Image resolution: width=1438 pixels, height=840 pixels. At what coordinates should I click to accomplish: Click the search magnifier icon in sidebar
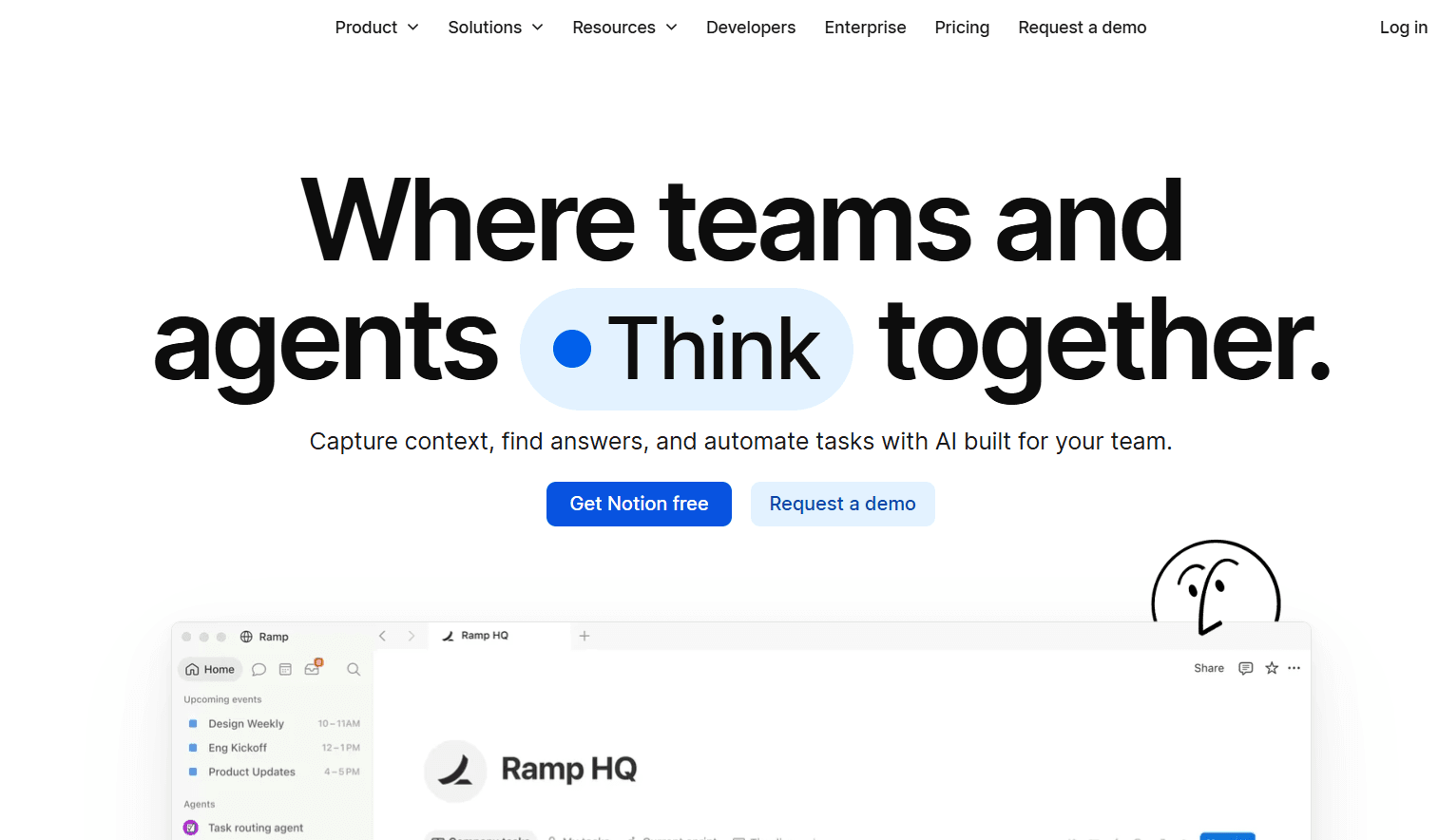pyautogui.click(x=354, y=669)
